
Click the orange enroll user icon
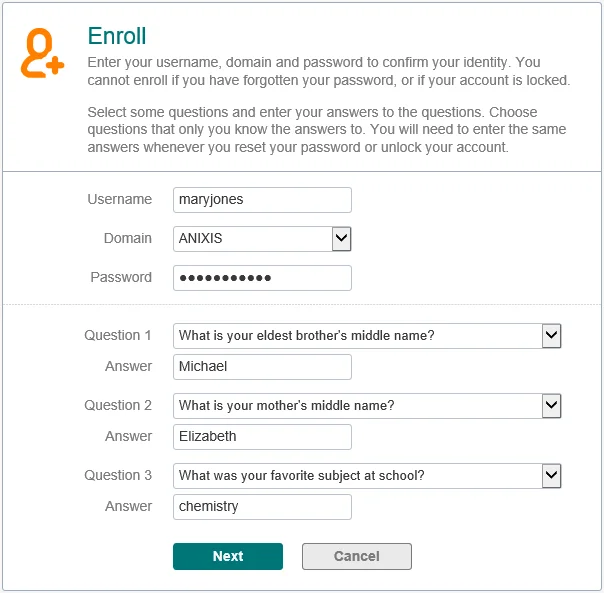[x=42, y=53]
